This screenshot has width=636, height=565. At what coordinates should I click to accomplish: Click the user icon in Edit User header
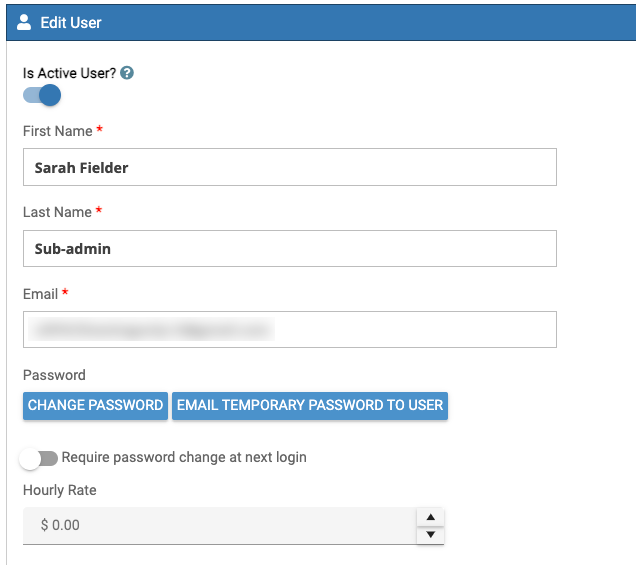(25, 21)
